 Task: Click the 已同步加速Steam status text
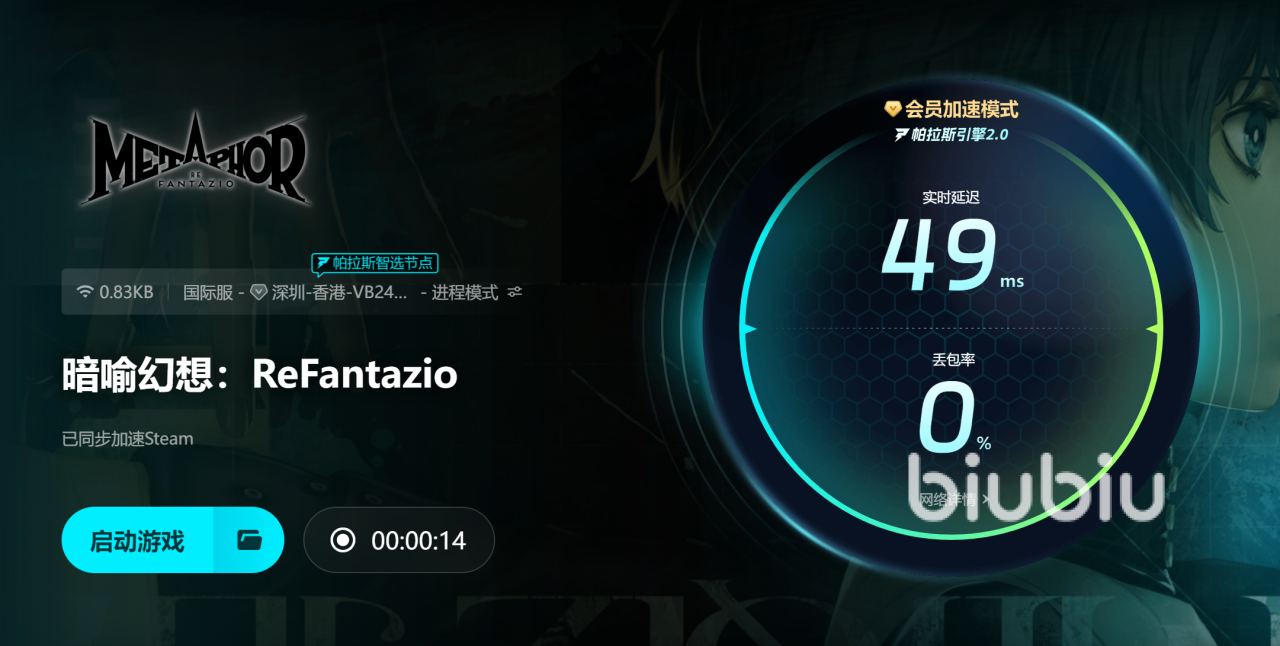[x=127, y=438]
